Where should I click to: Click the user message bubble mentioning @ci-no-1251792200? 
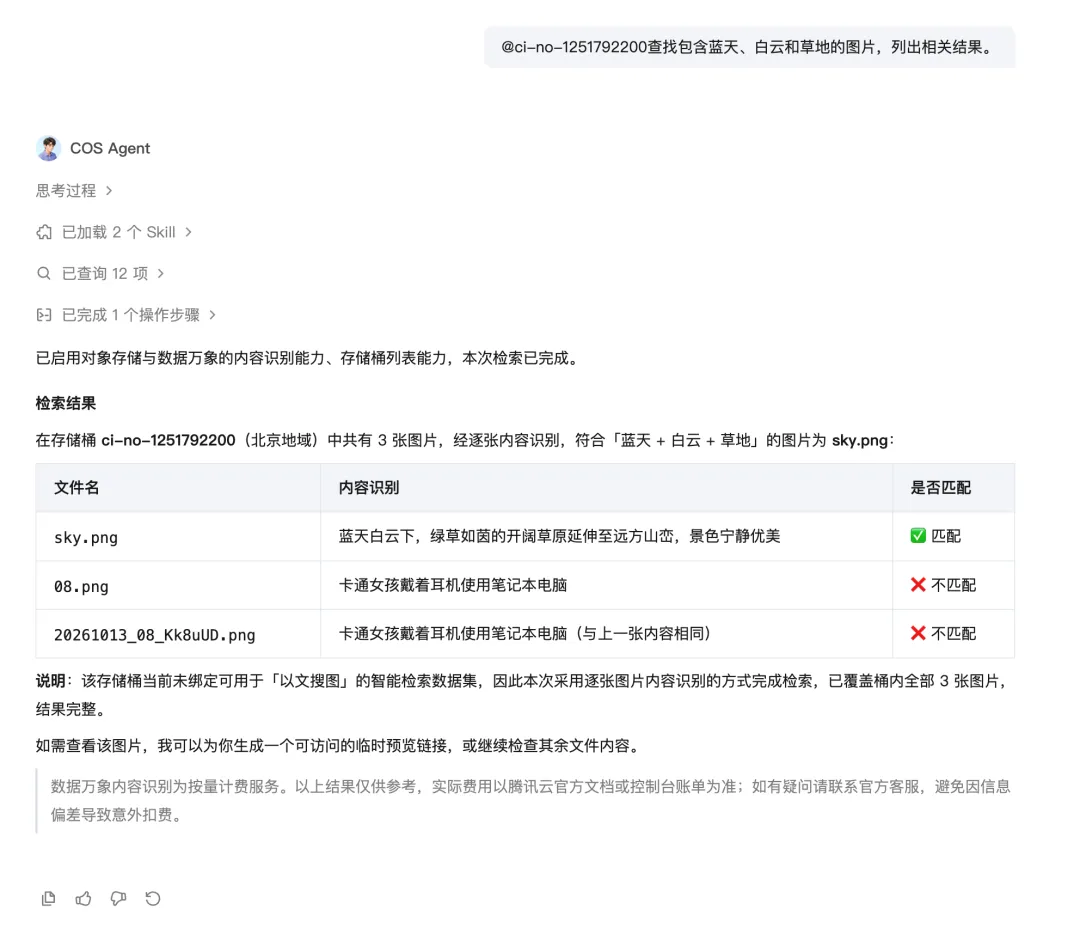coord(749,47)
